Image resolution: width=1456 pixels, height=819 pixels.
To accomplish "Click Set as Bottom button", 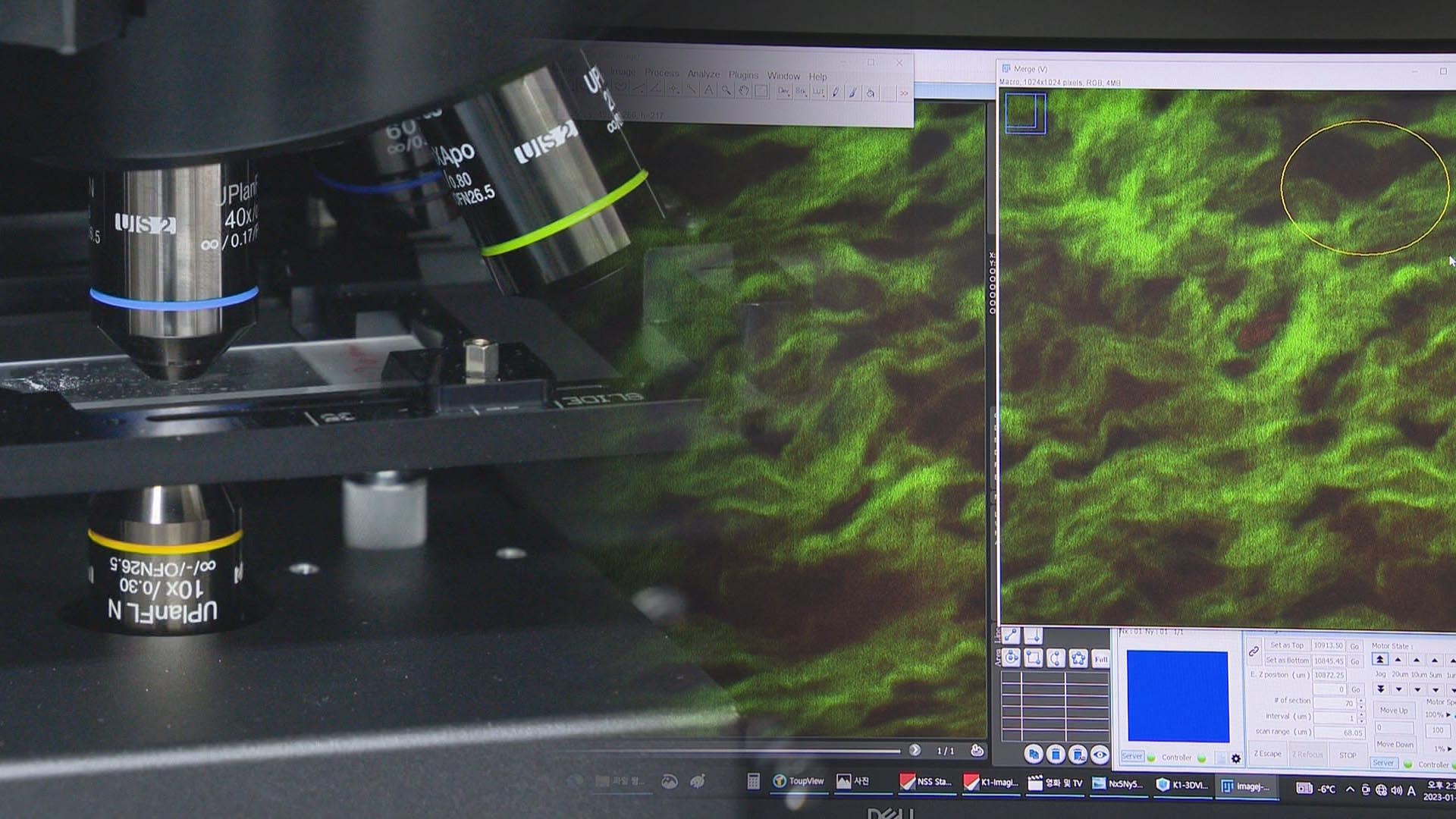I will [x=1287, y=661].
